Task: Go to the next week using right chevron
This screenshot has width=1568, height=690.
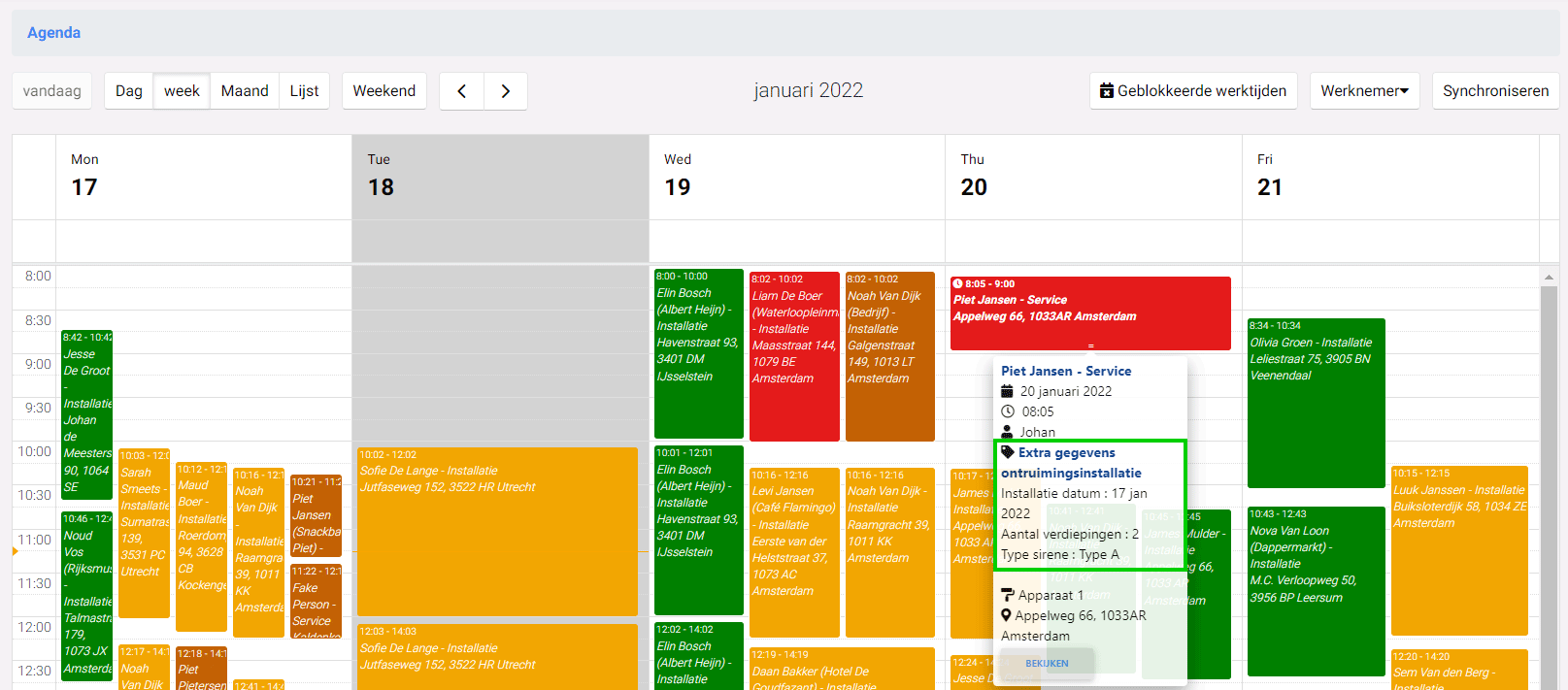Action: [x=506, y=91]
